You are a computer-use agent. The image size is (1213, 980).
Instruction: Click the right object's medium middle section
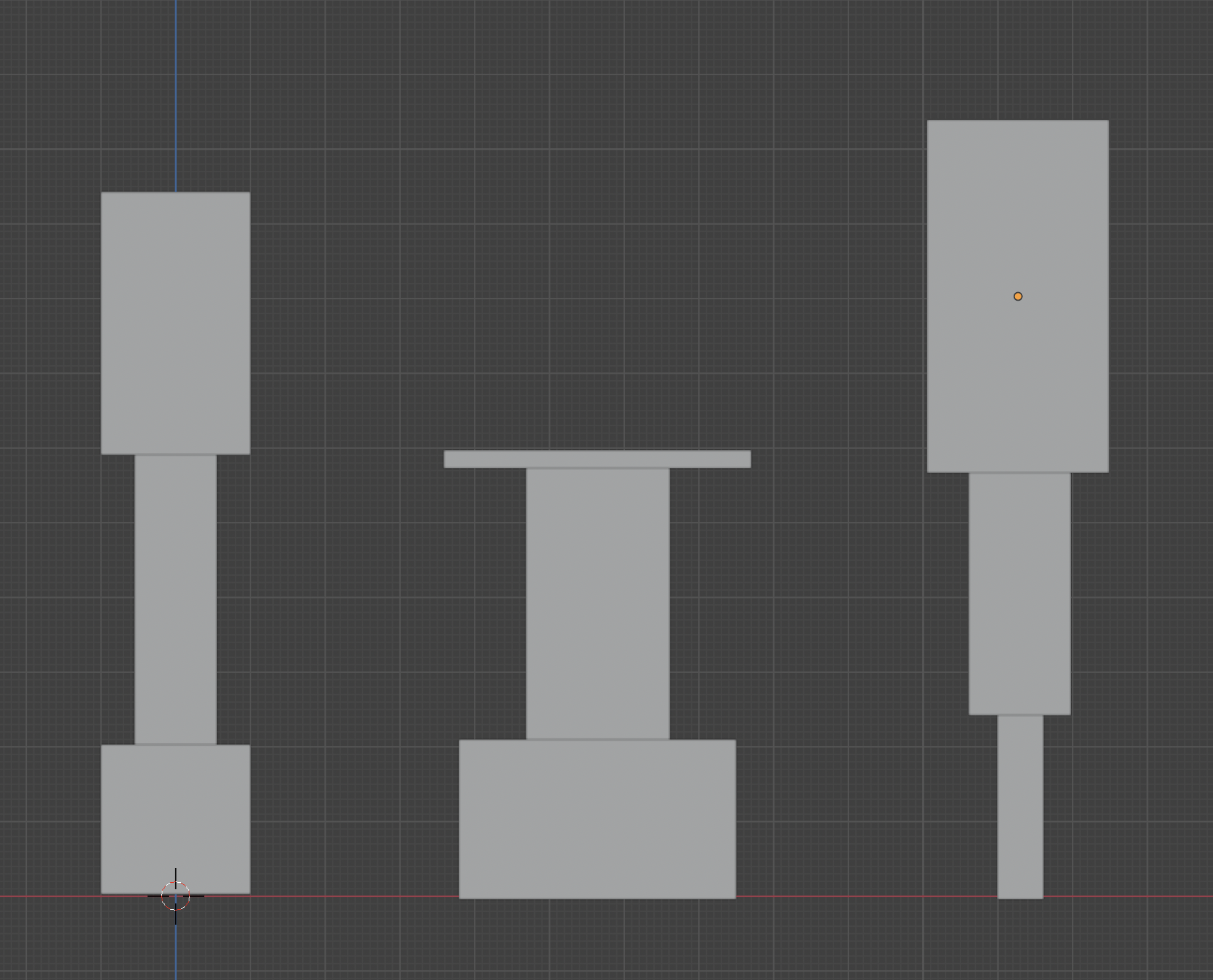coord(1019,594)
